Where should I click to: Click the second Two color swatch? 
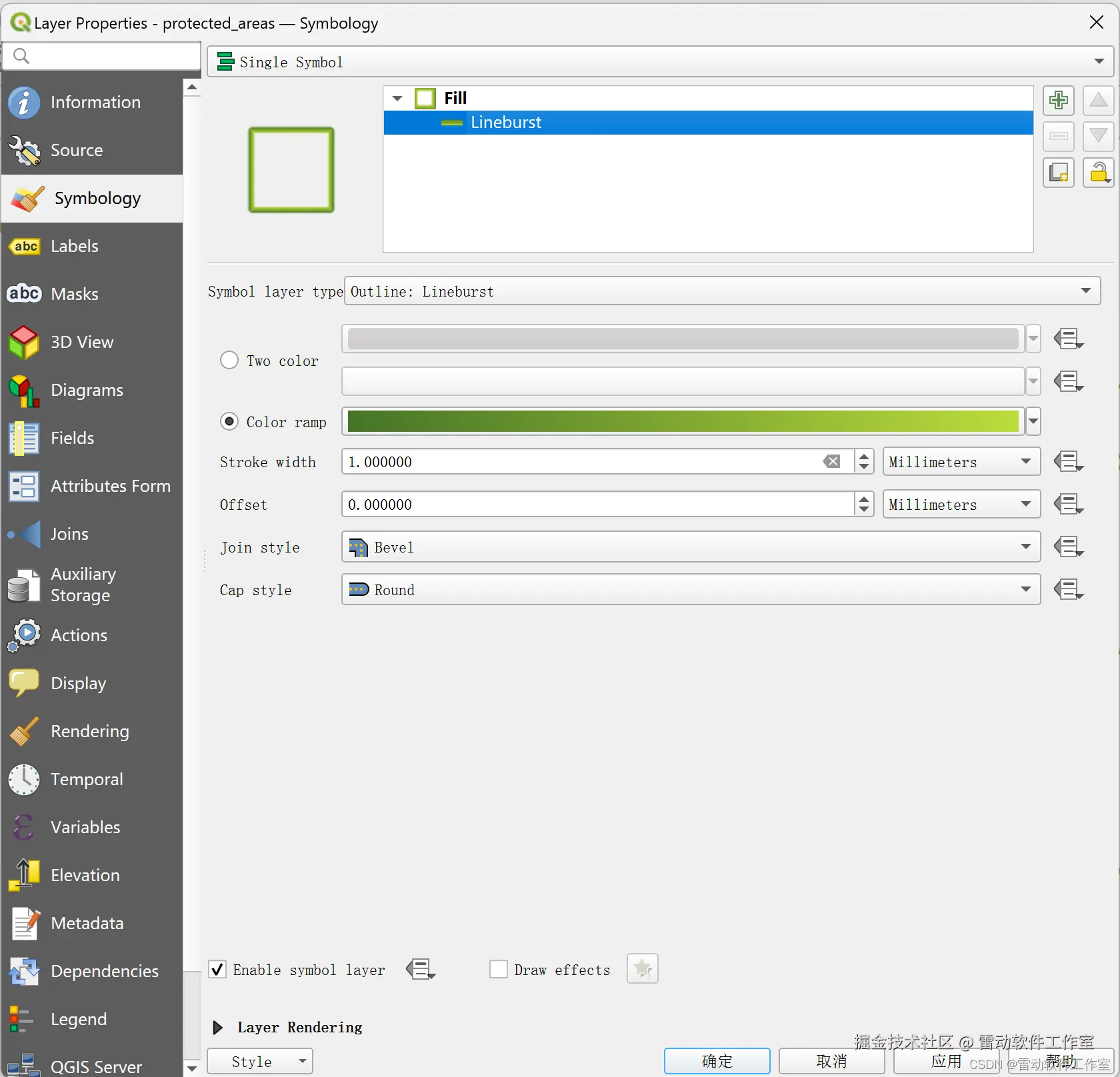pyautogui.click(x=683, y=381)
